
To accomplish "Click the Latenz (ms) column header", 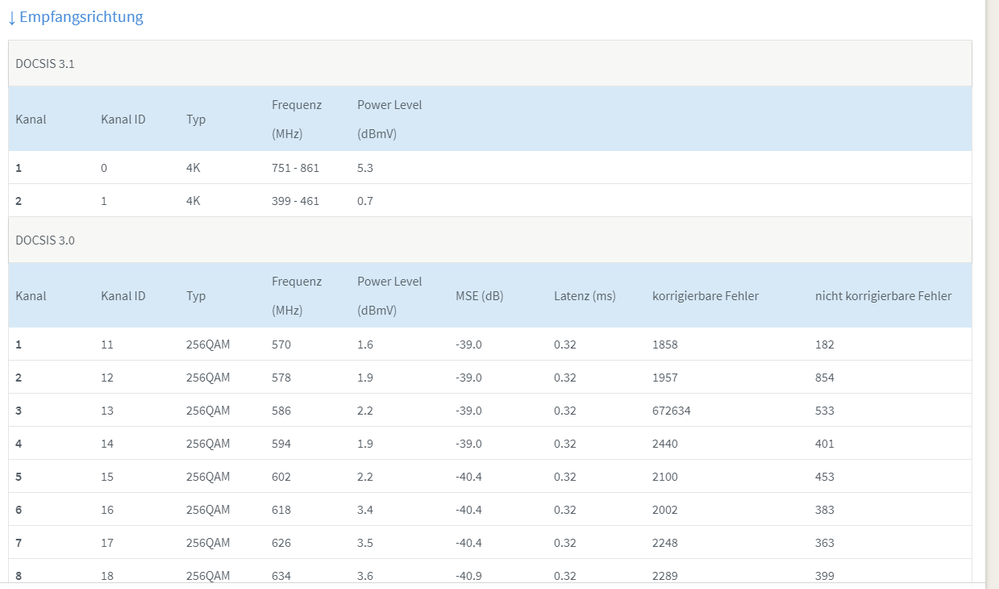I will tap(584, 296).
